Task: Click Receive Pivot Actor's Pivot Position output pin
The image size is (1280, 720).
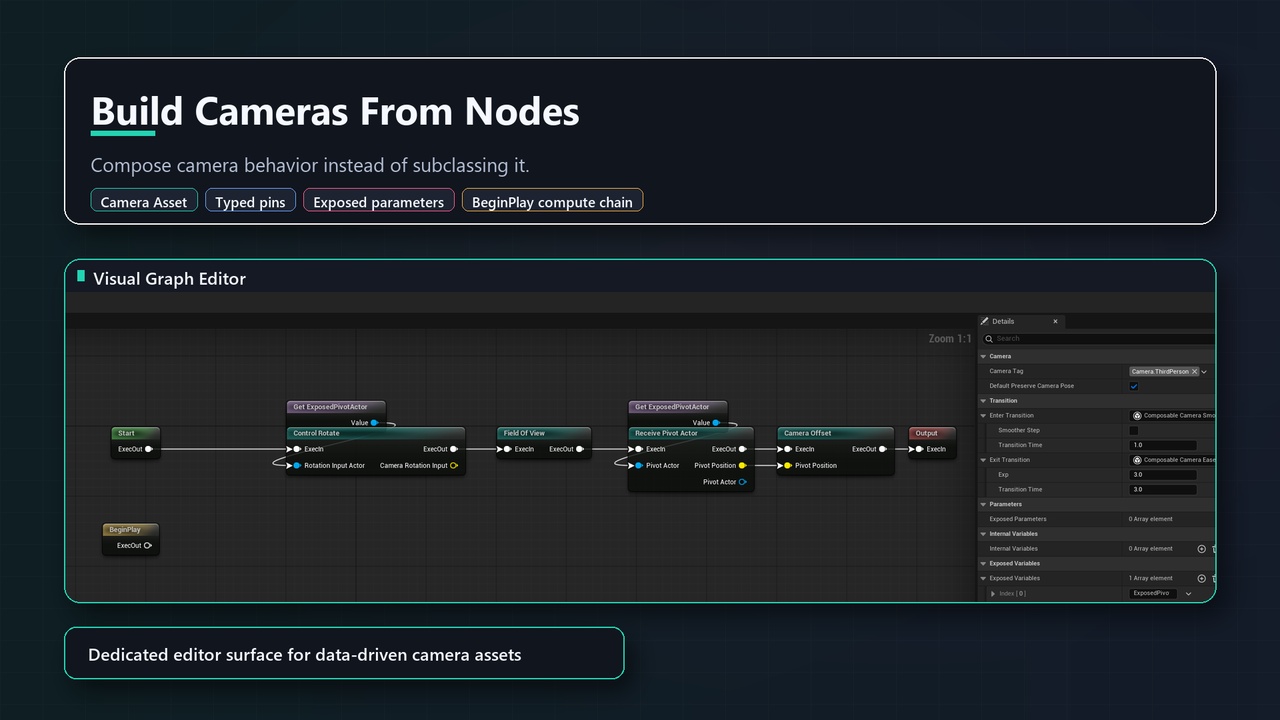Action: (x=743, y=465)
